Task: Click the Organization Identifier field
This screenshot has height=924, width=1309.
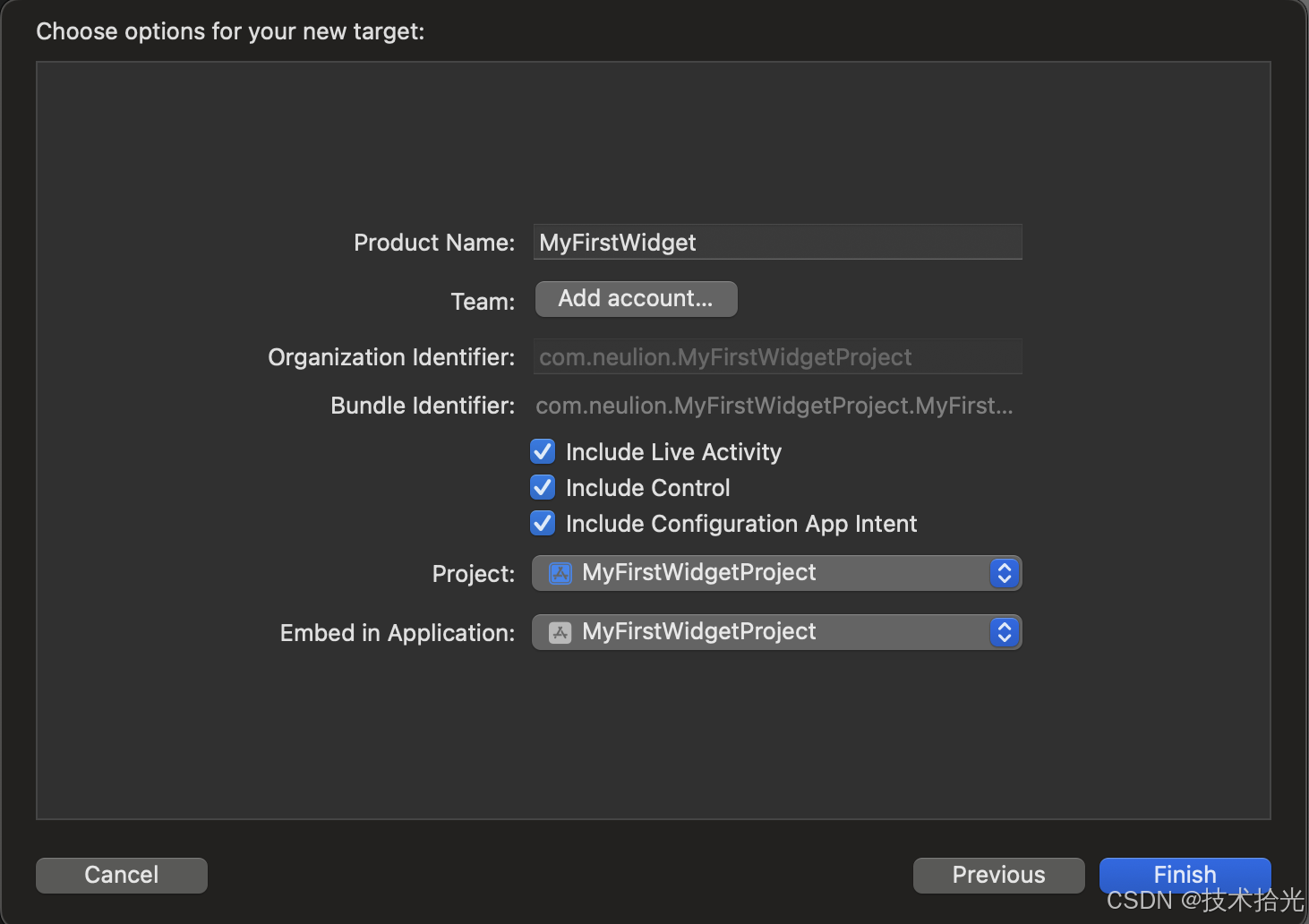Action: click(776, 356)
